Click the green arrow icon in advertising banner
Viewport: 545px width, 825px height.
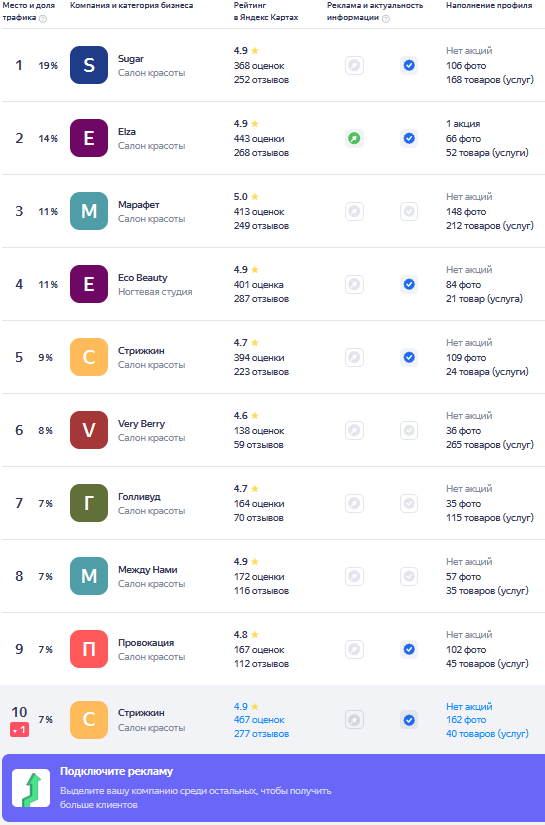tap(31, 788)
